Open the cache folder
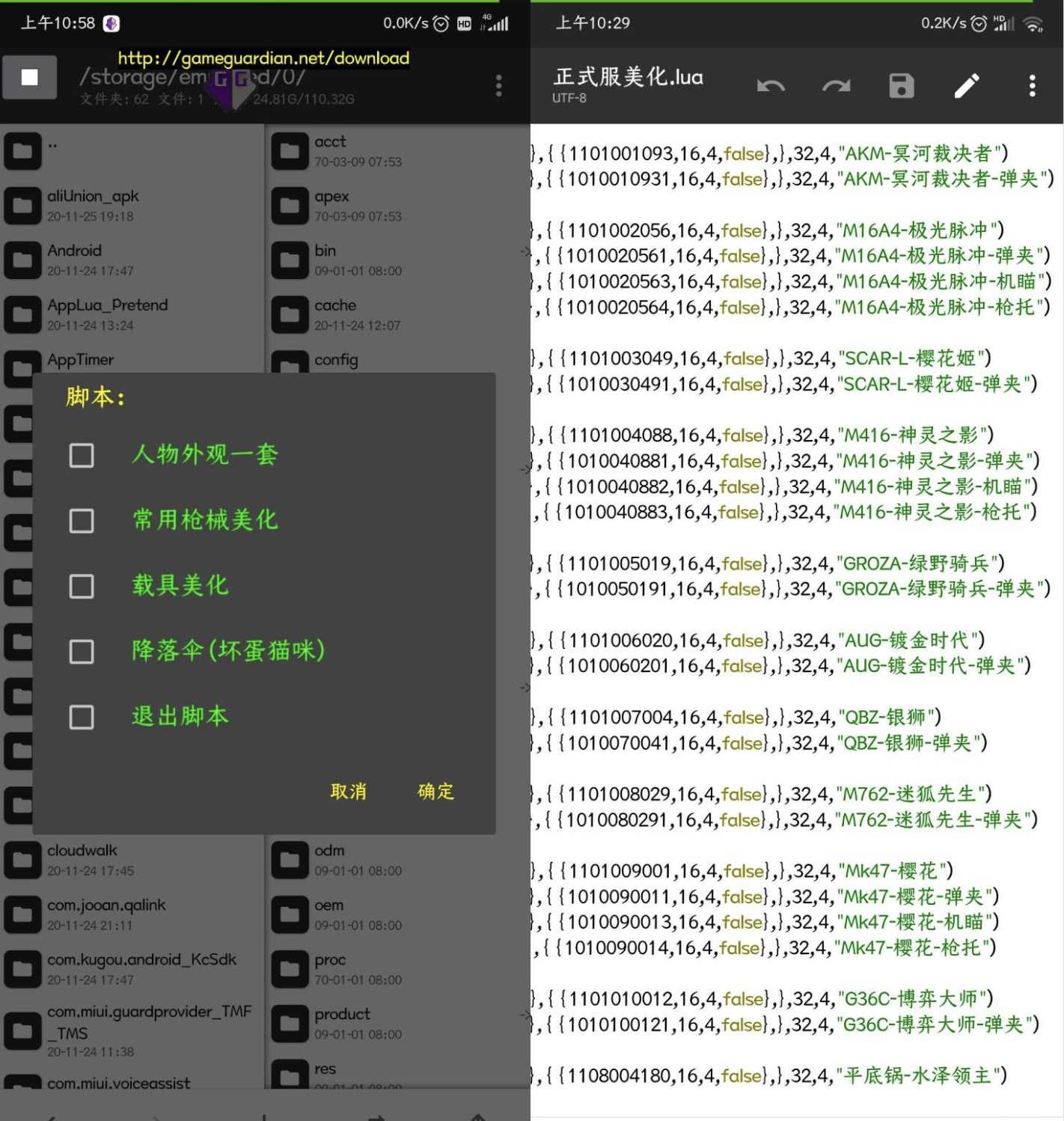The image size is (1064, 1121). pyautogui.click(x=398, y=315)
